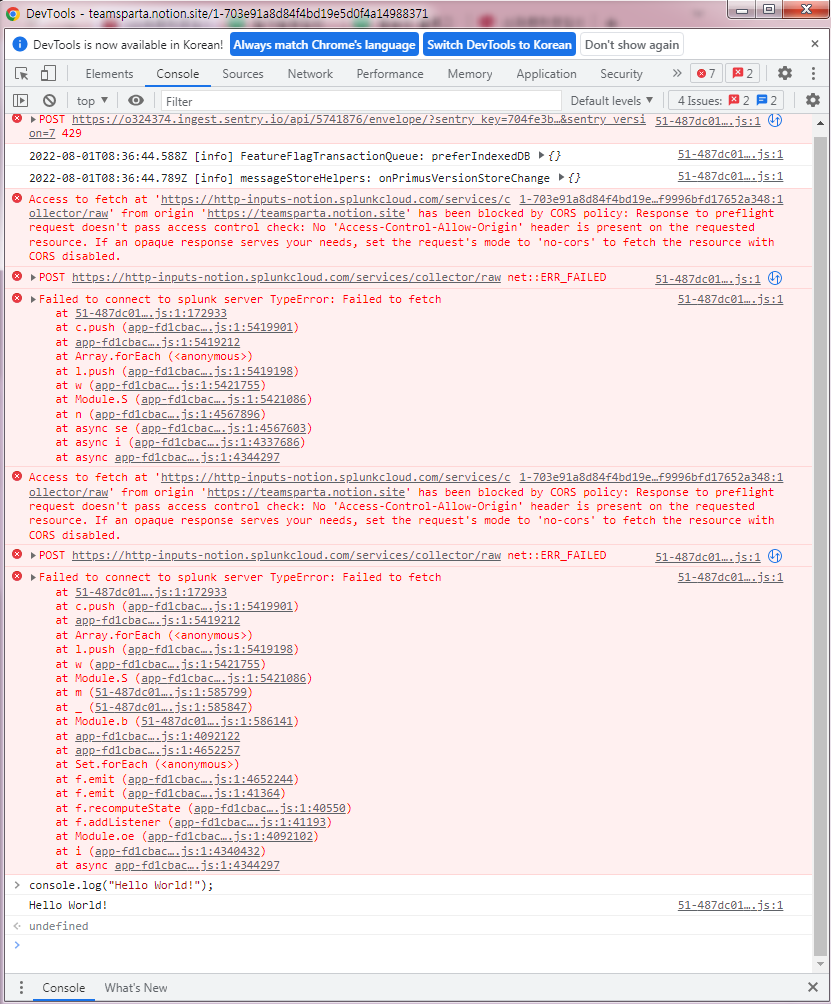The height and width of the screenshot is (1004, 831).
Task: Select the Console drawer tab at bottom
Action: pos(63,987)
